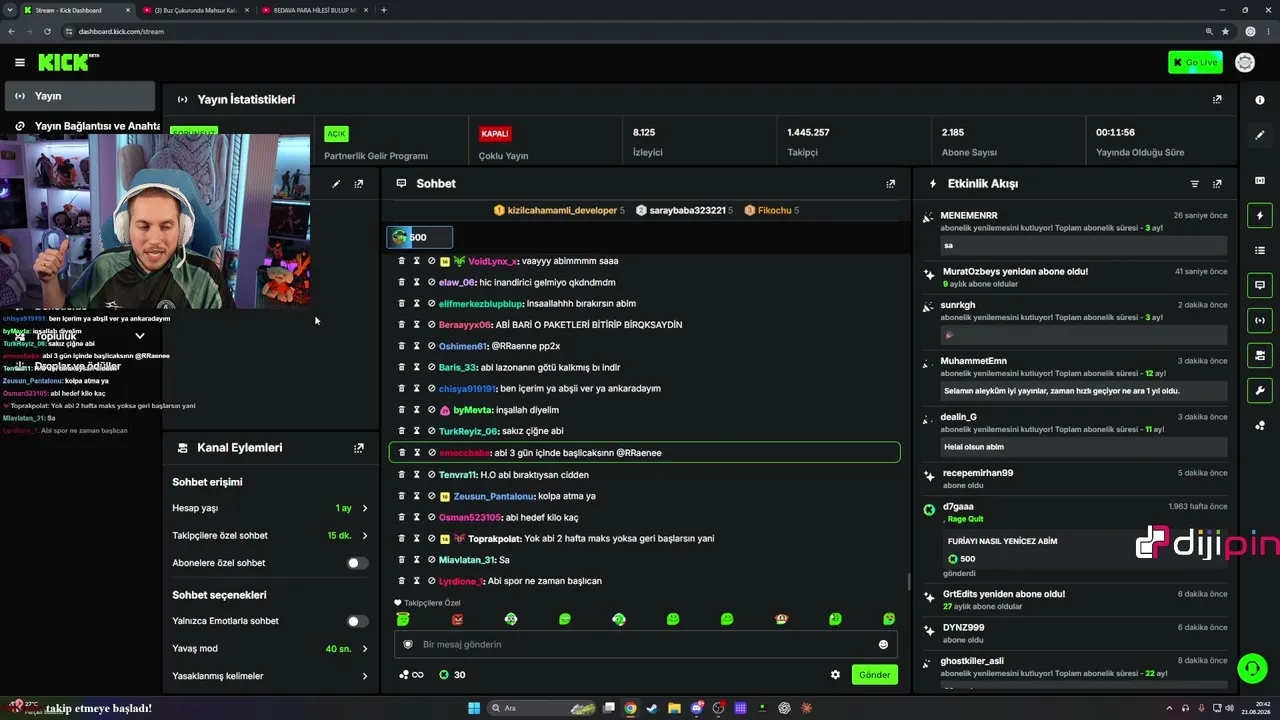The width and height of the screenshot is (1280, 720).
Task: Open Fikochu's leaderboard entry
Action: (772, 211)
